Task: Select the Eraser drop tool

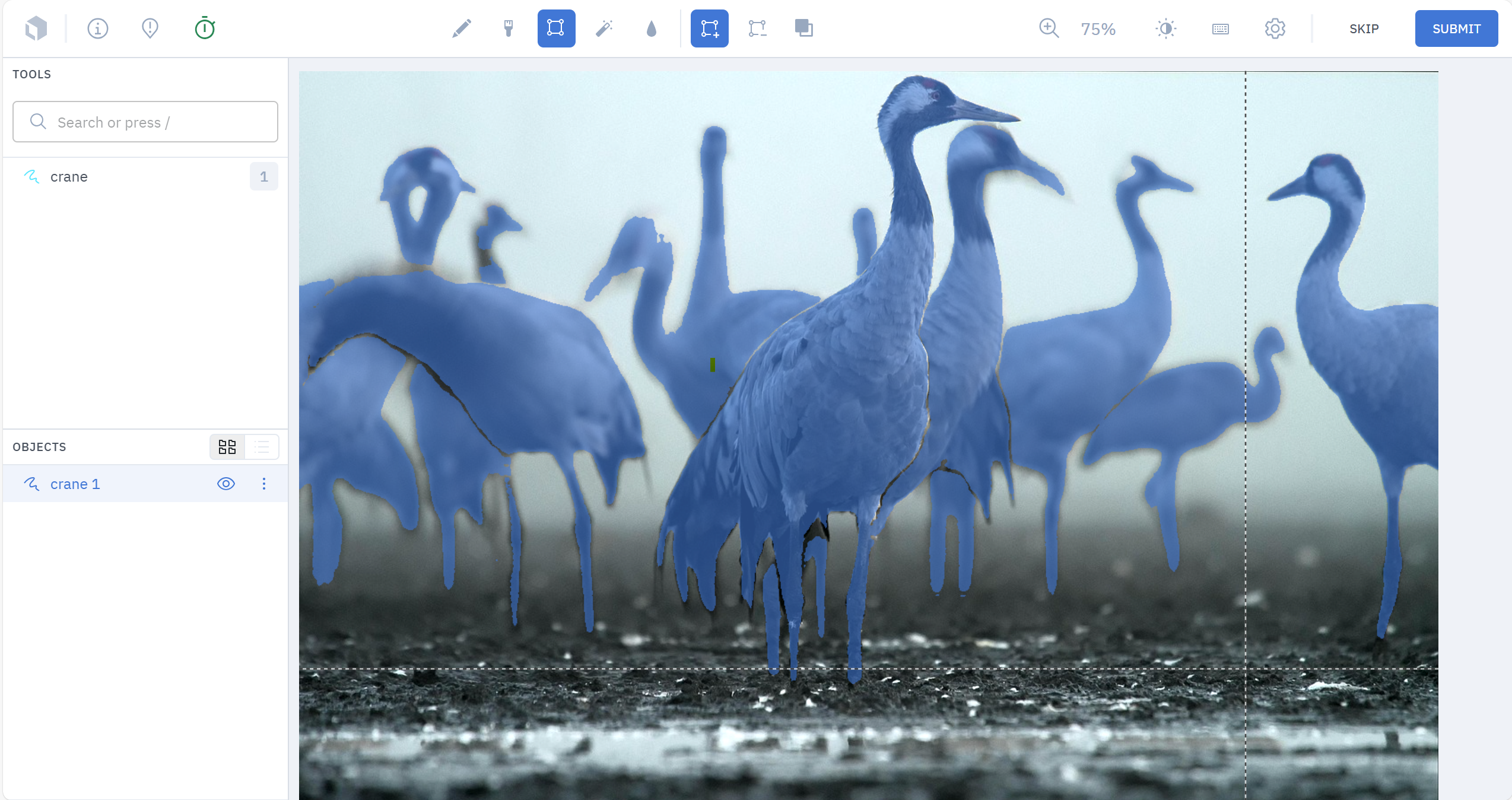Action: coord(652,28)
